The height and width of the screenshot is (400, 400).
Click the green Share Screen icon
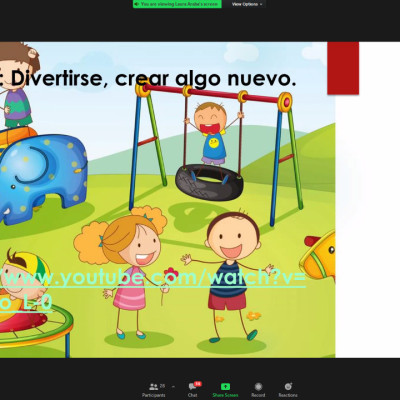225,387
